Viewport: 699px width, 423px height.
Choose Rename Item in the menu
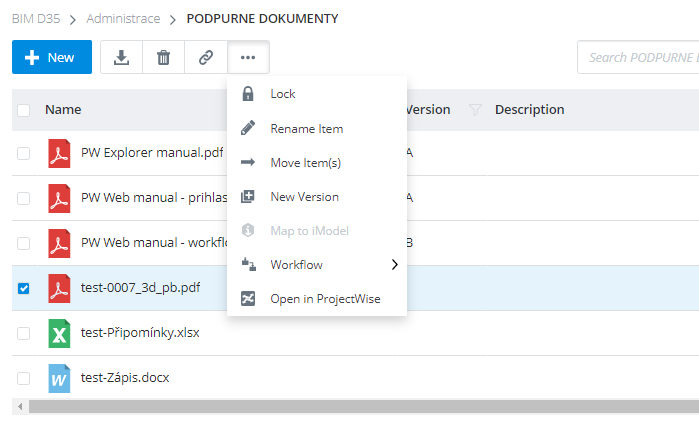tap(306, 129)
